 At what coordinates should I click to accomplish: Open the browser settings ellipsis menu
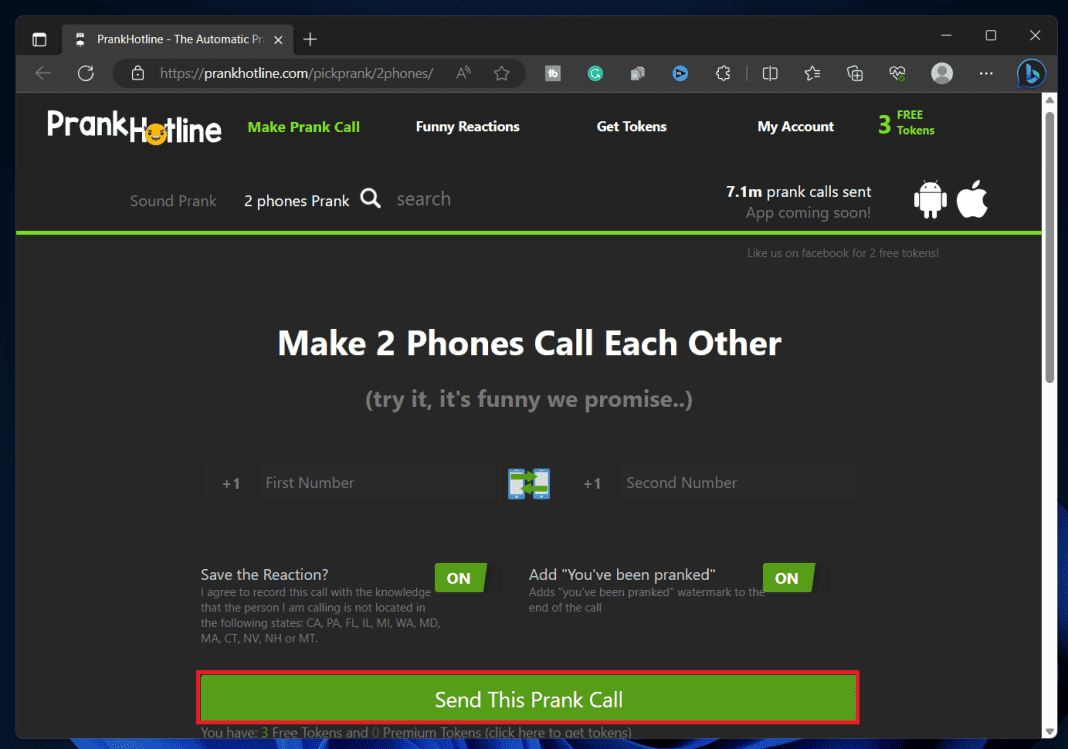[x=986, y=73]
